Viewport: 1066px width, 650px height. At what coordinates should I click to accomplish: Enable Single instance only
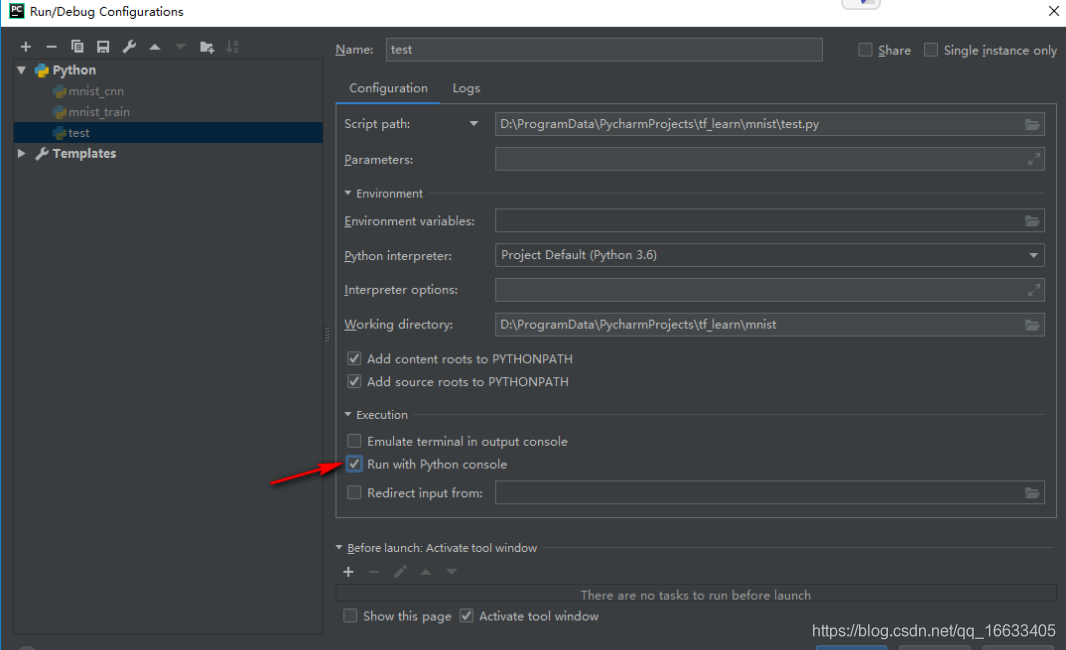pyautogui.click(x=931, y=50)
